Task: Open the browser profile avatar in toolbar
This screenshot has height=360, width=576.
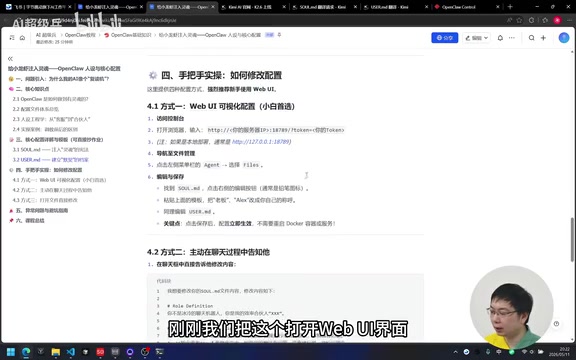Action: [558, 20]
